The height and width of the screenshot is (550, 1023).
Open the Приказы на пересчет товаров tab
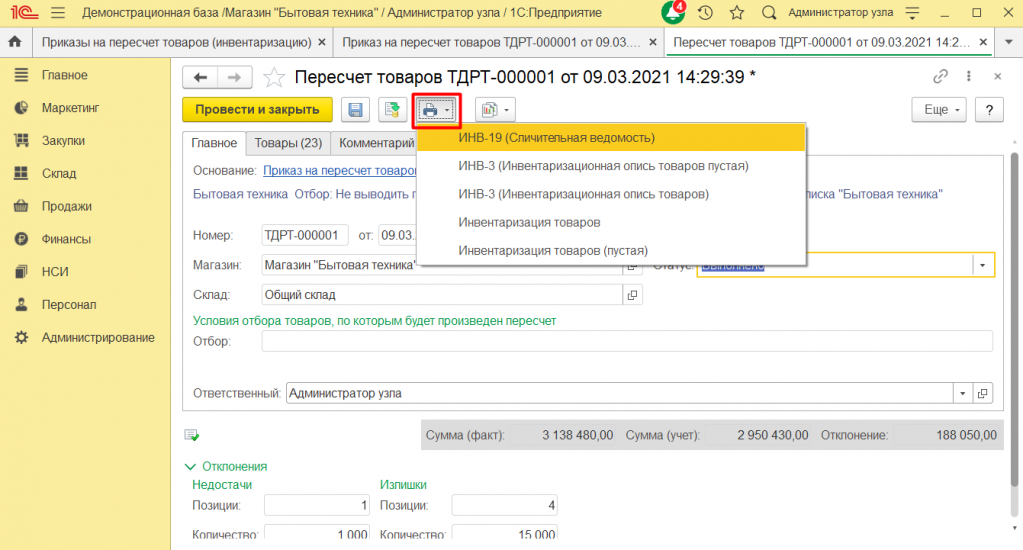176,42
